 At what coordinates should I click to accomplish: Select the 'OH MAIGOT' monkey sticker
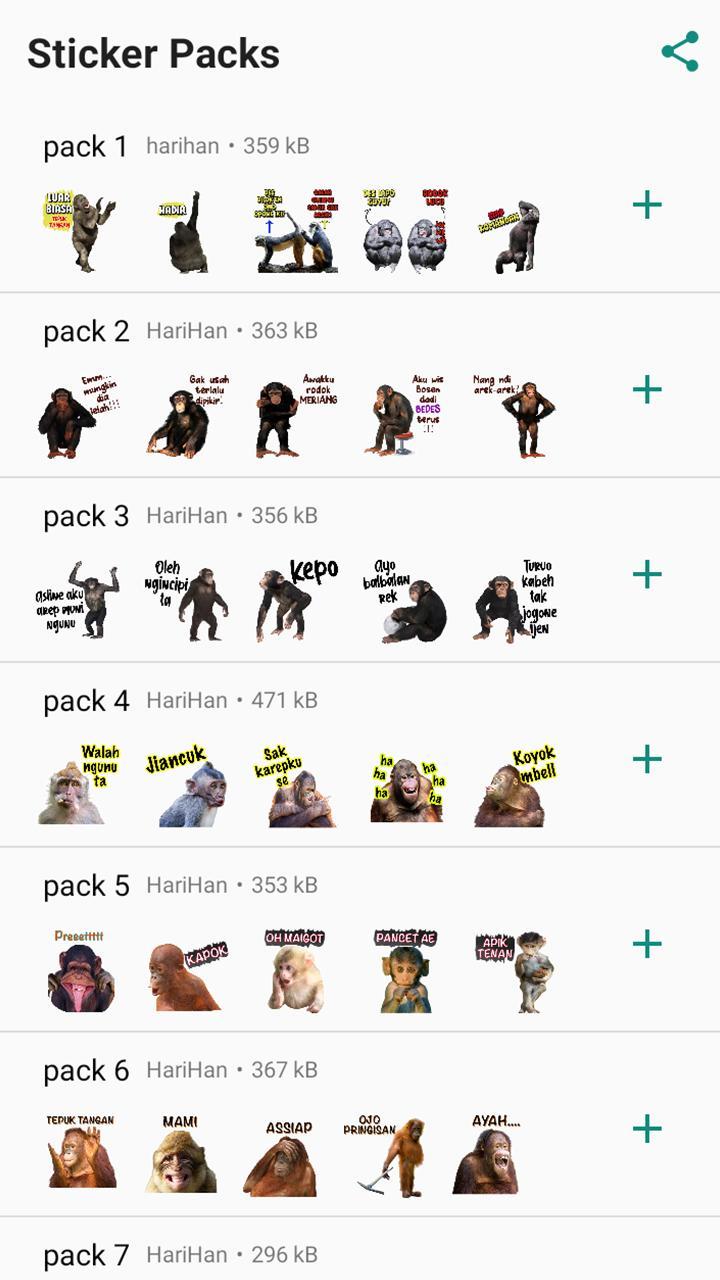pyautogui.click(x=296, y=970)
